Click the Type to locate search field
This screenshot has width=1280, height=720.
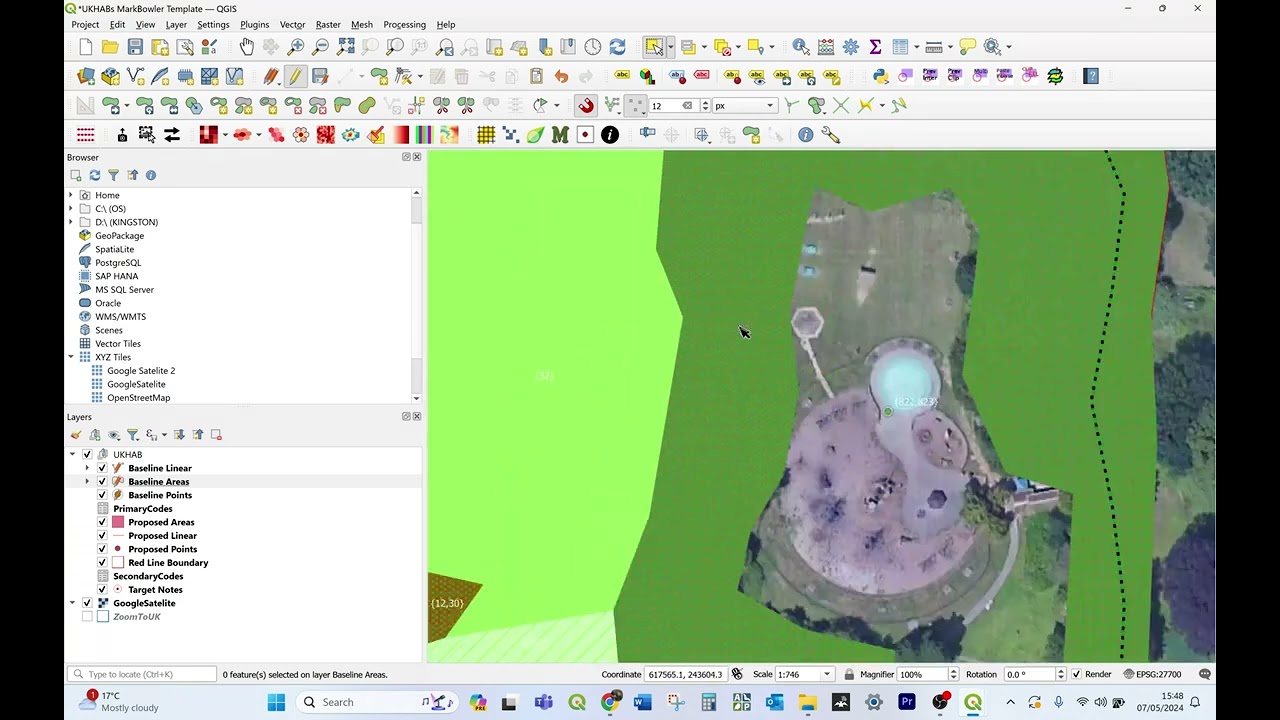point(142,675)
